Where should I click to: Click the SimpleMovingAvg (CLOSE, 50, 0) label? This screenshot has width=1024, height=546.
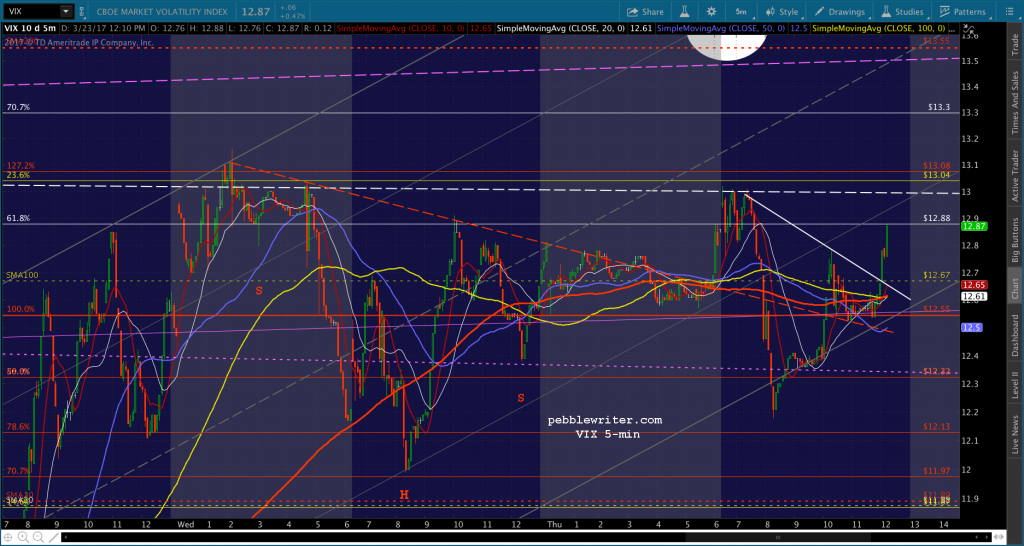[x=722, y=28]
